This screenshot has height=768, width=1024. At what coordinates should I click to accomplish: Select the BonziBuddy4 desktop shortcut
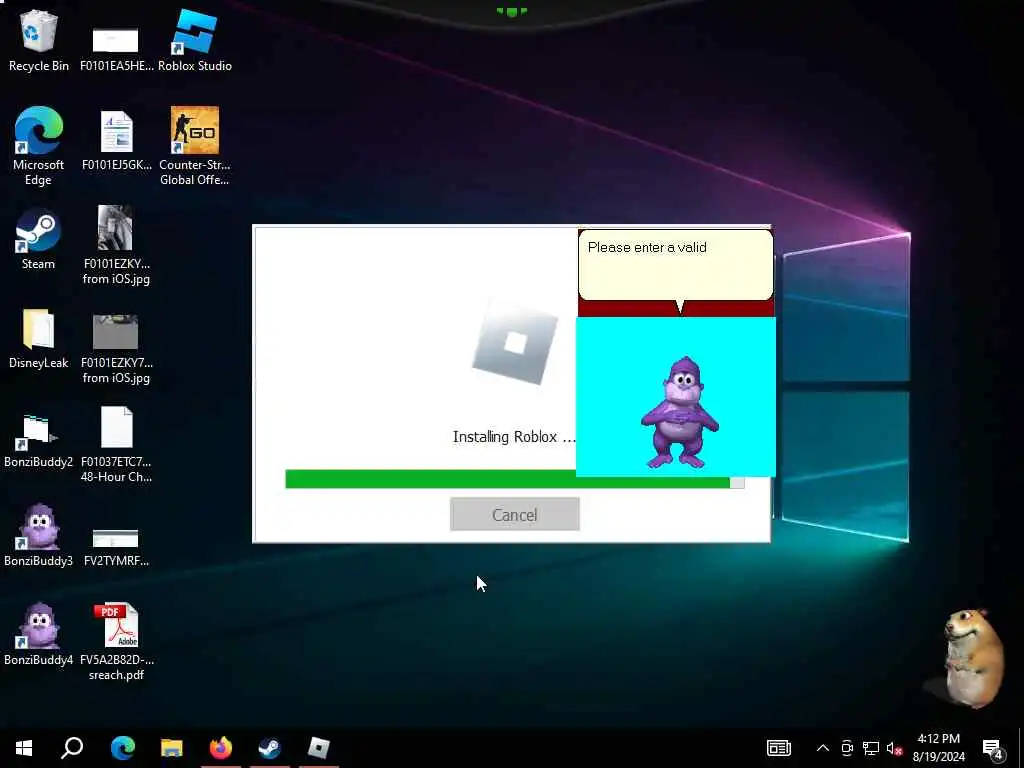coord(38,635)
